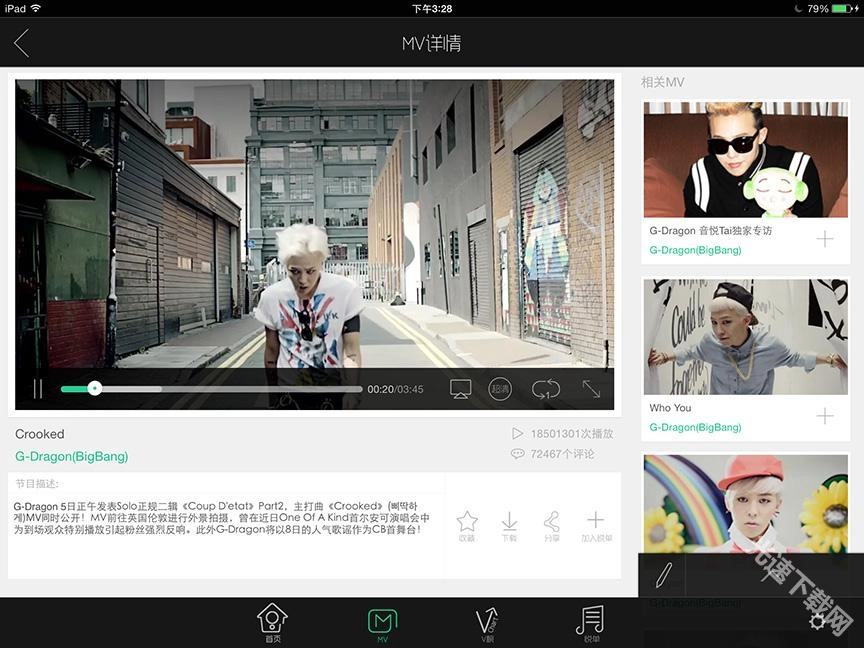Add MV to playlist with 加入悦单
This screenshot has height=648, width=864.
[x=595, y=525]
